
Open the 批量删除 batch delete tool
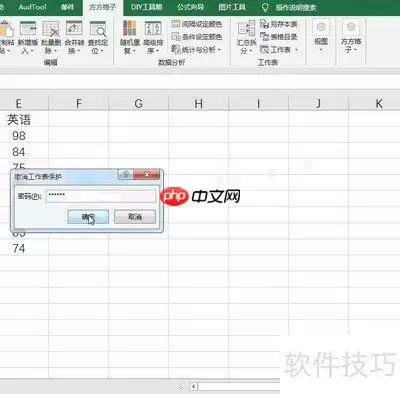[x=51, y=37]
